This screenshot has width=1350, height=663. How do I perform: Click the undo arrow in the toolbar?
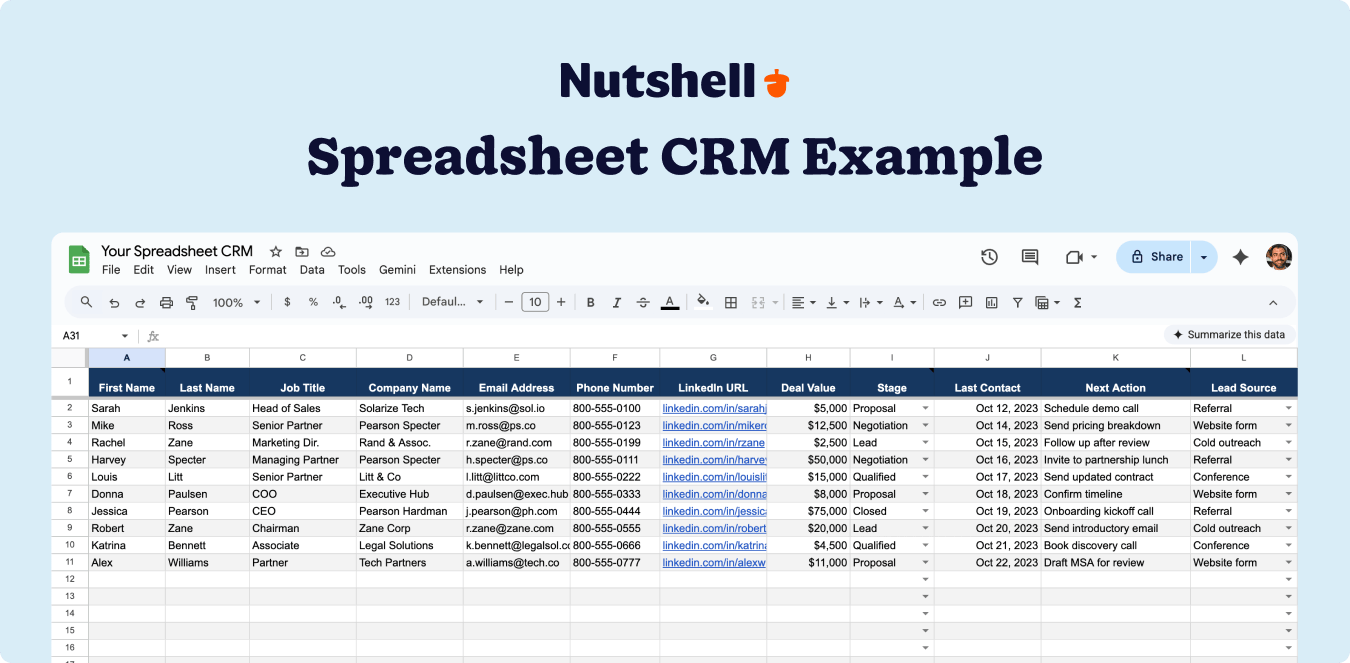click(x=114, y=302)
